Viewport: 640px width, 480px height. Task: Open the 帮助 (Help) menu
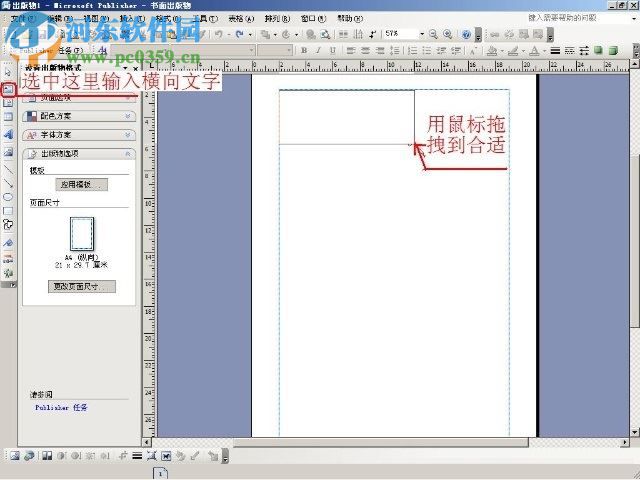point(350,19)
